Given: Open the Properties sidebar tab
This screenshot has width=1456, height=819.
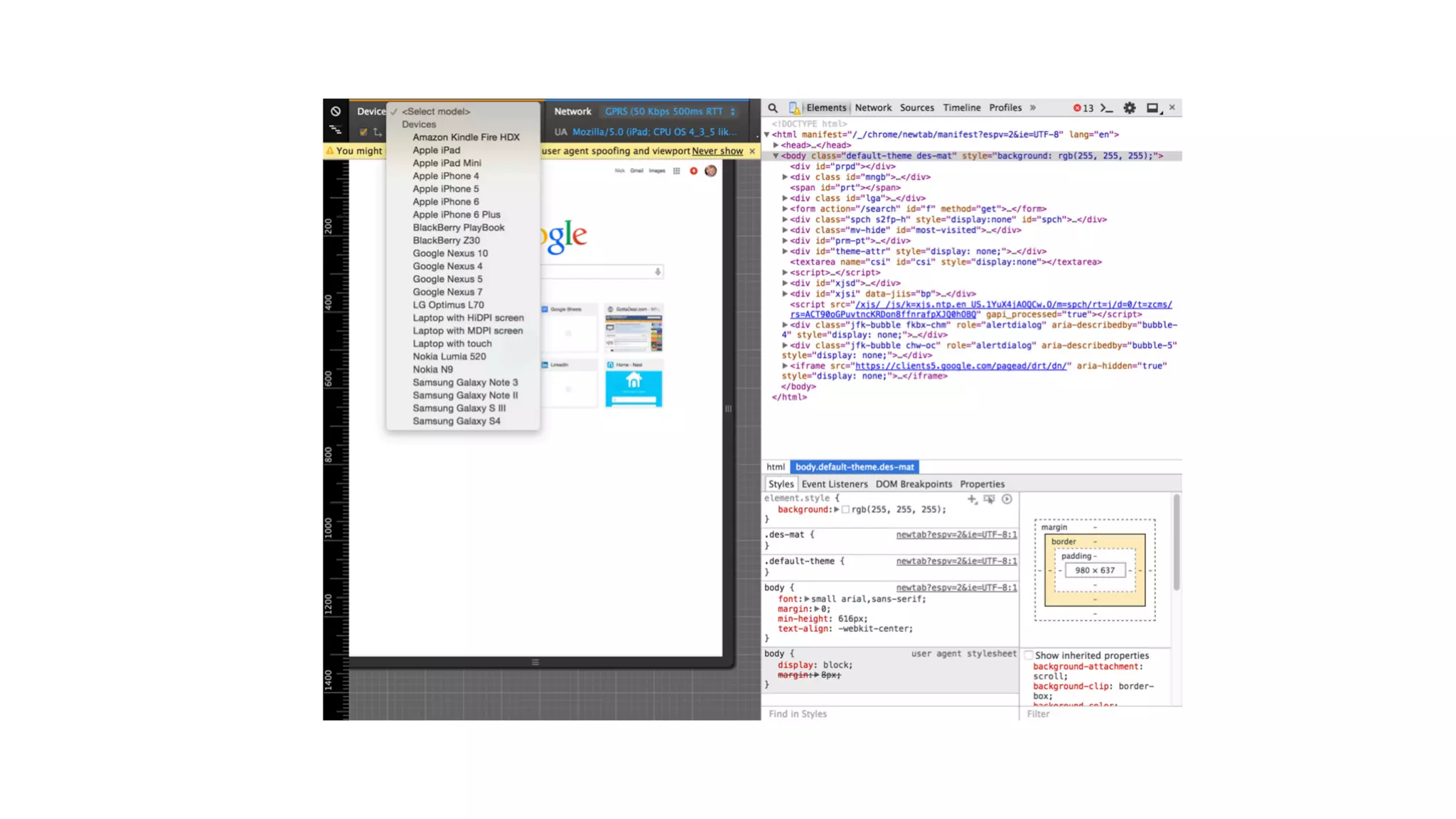Looking at the screenshot, I should (982, 484).
